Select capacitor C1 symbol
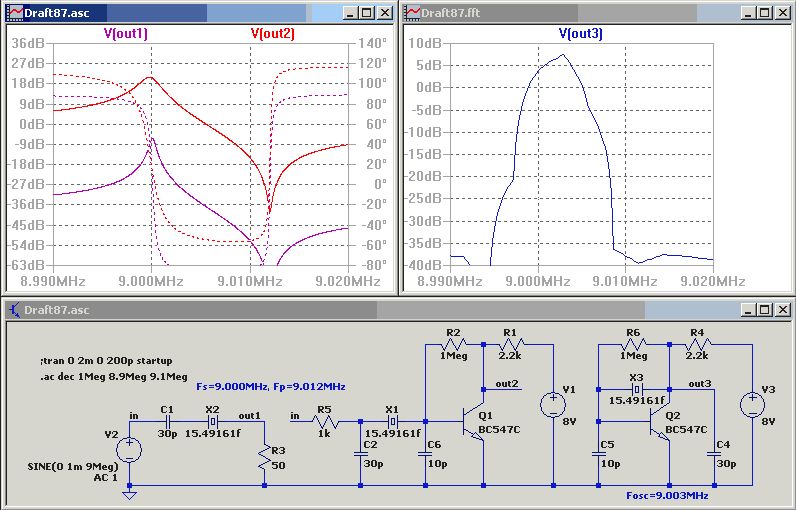The width and height of the screenshot is (796, 510). [x=168, y=422]
